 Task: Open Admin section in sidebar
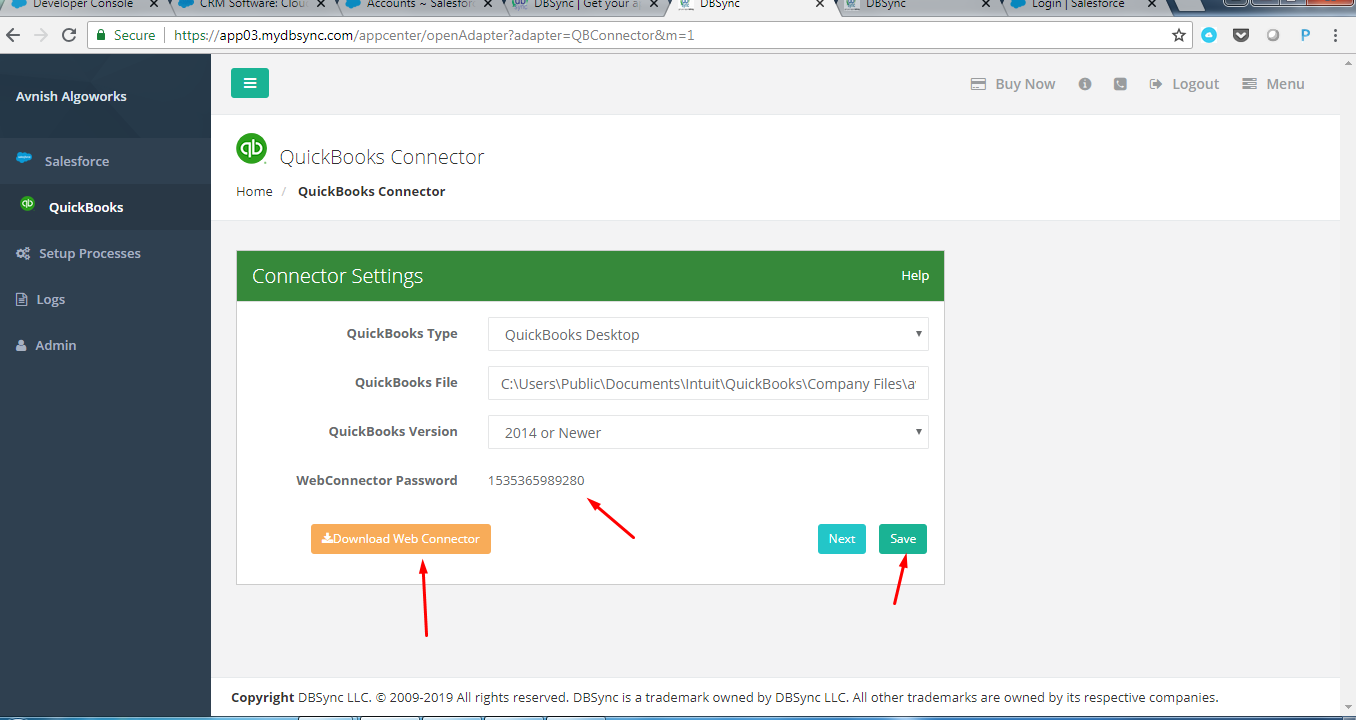(55, 345)
